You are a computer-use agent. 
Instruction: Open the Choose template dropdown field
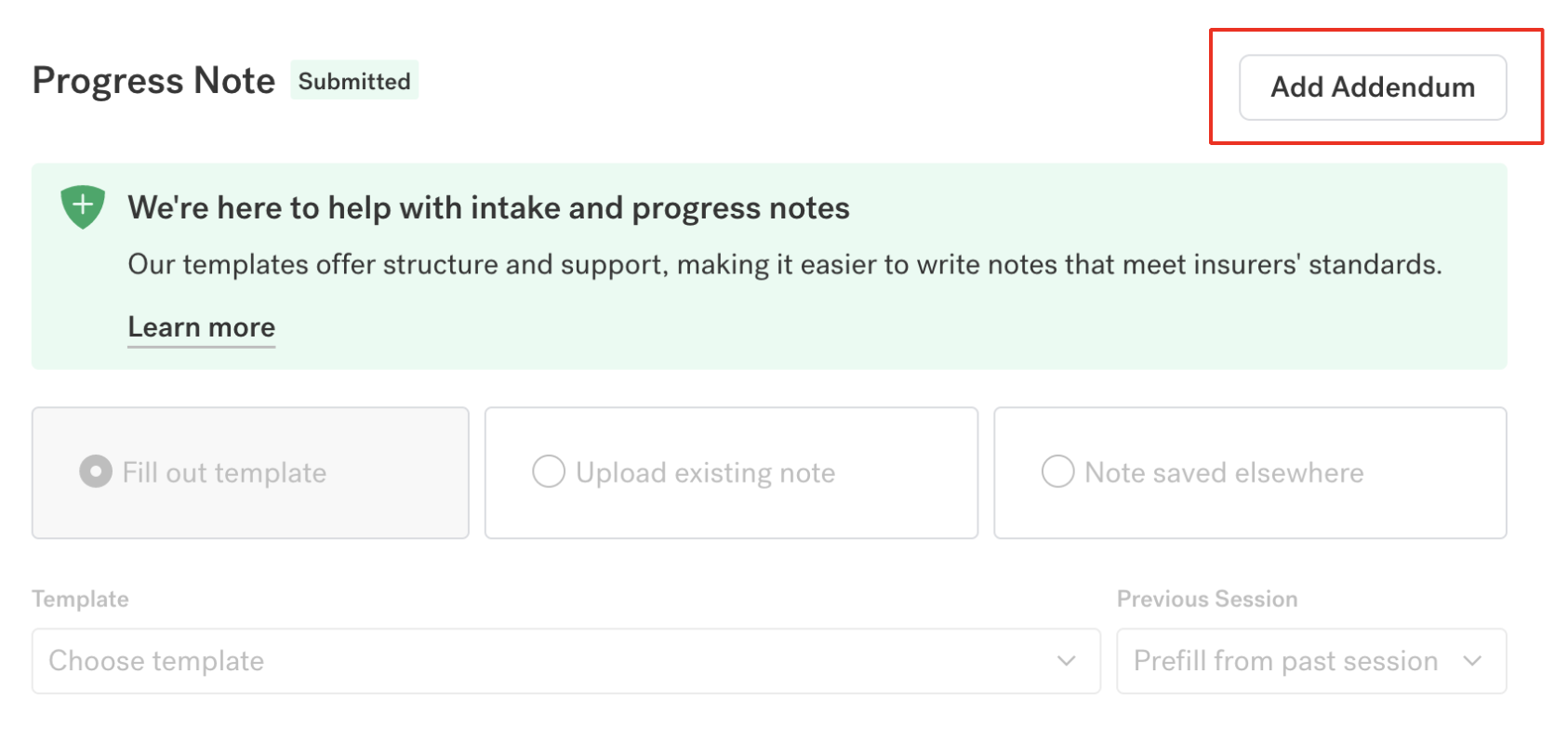[x=565, y=661]
